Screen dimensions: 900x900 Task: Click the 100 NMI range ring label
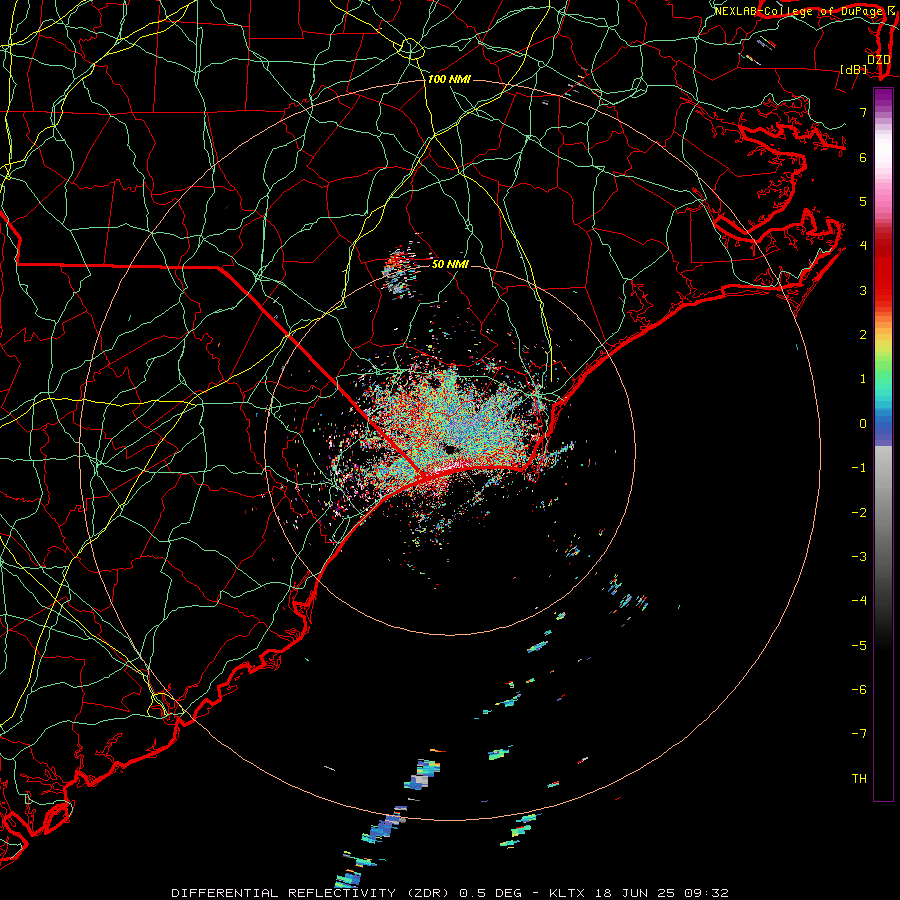pos(449,79)
